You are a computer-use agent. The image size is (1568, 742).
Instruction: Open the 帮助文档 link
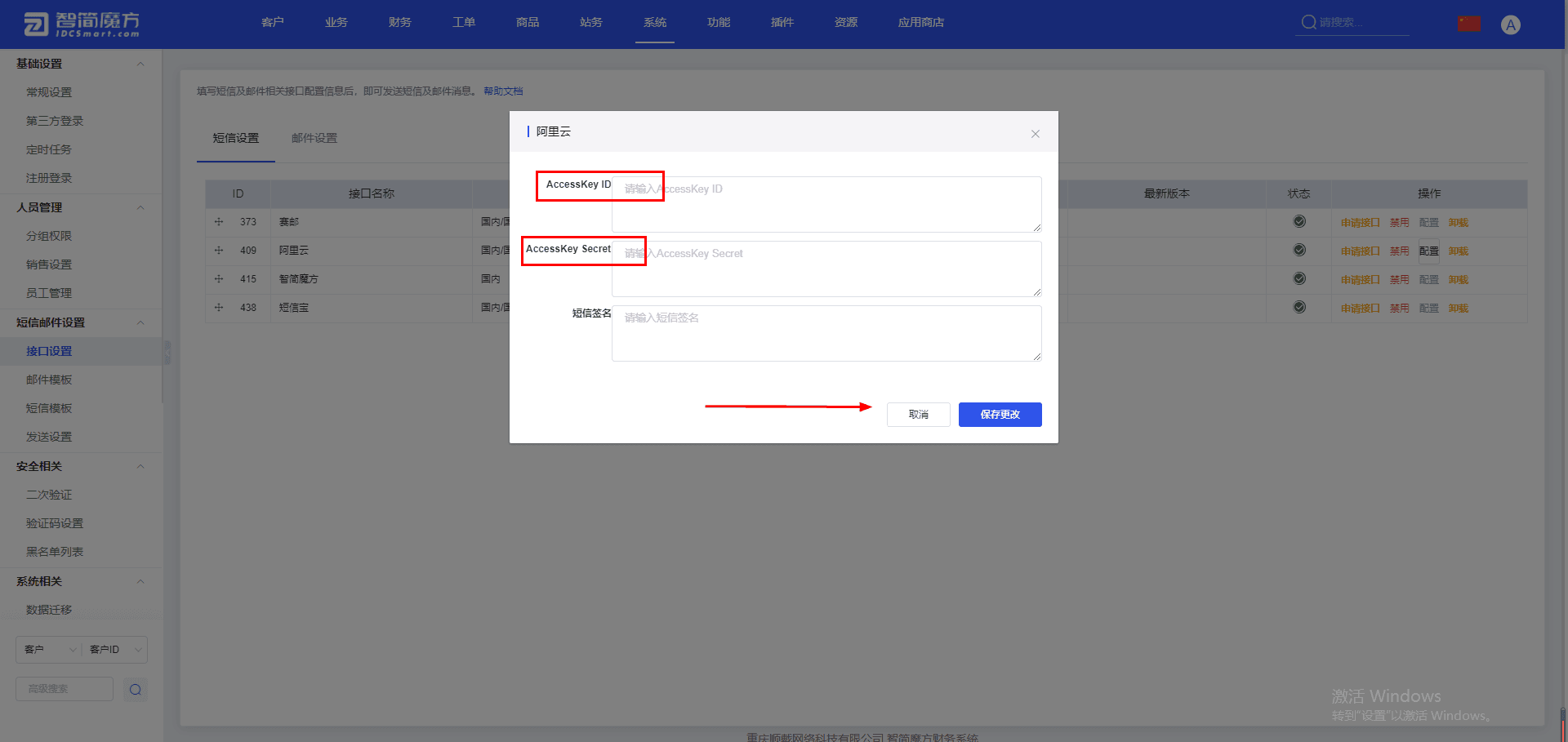(503, 91)
